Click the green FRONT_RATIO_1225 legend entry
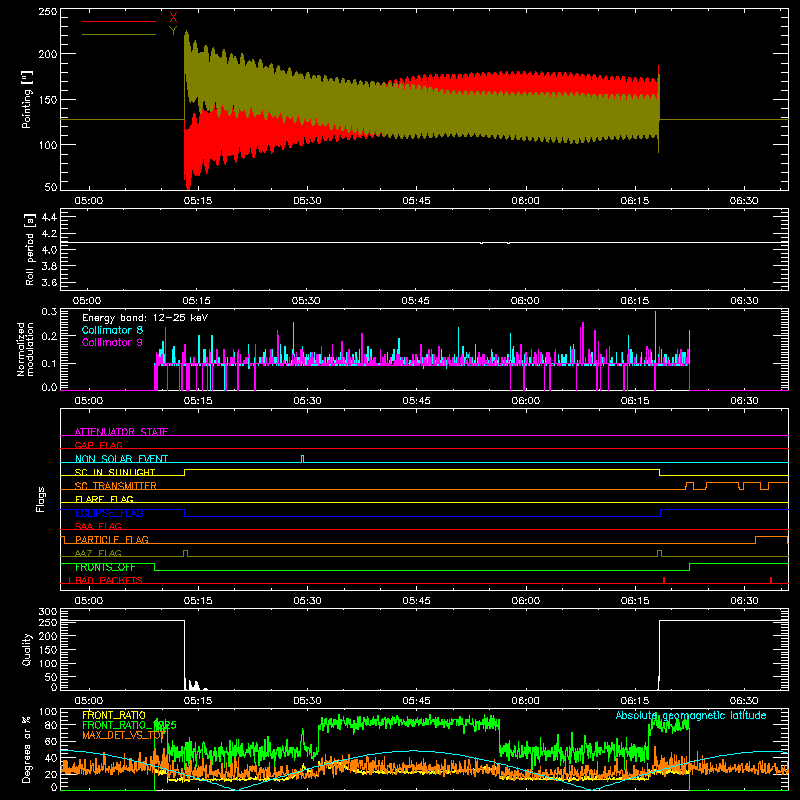This screenshot has width=800, height=800. (x=129, y=725)
